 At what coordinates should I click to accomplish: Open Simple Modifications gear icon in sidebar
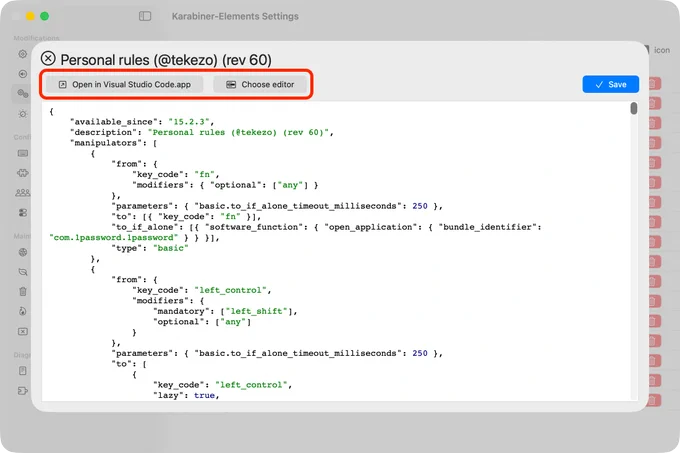click(x=23, y=54)
